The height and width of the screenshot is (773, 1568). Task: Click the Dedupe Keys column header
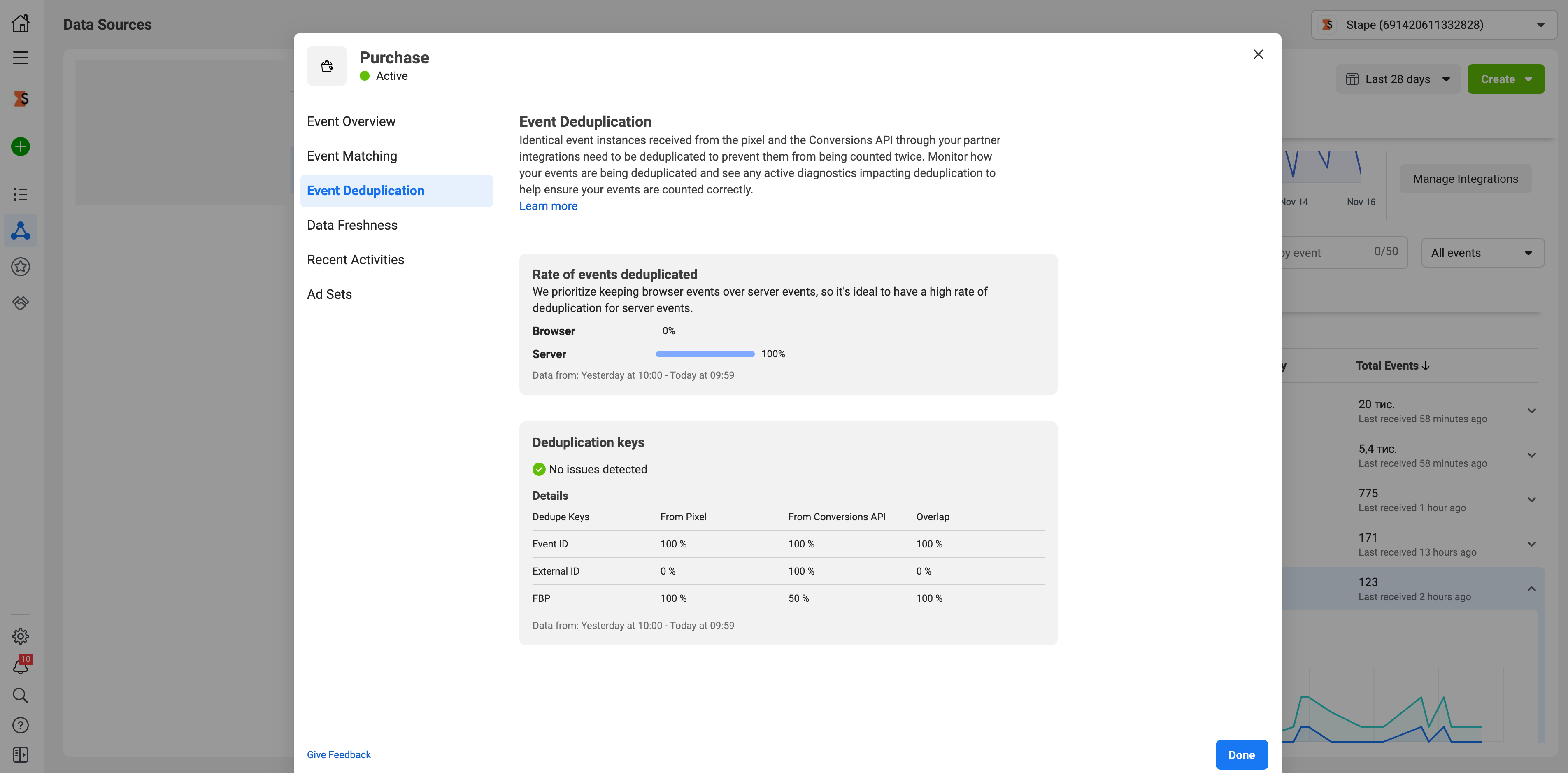(x=561, y=517)
